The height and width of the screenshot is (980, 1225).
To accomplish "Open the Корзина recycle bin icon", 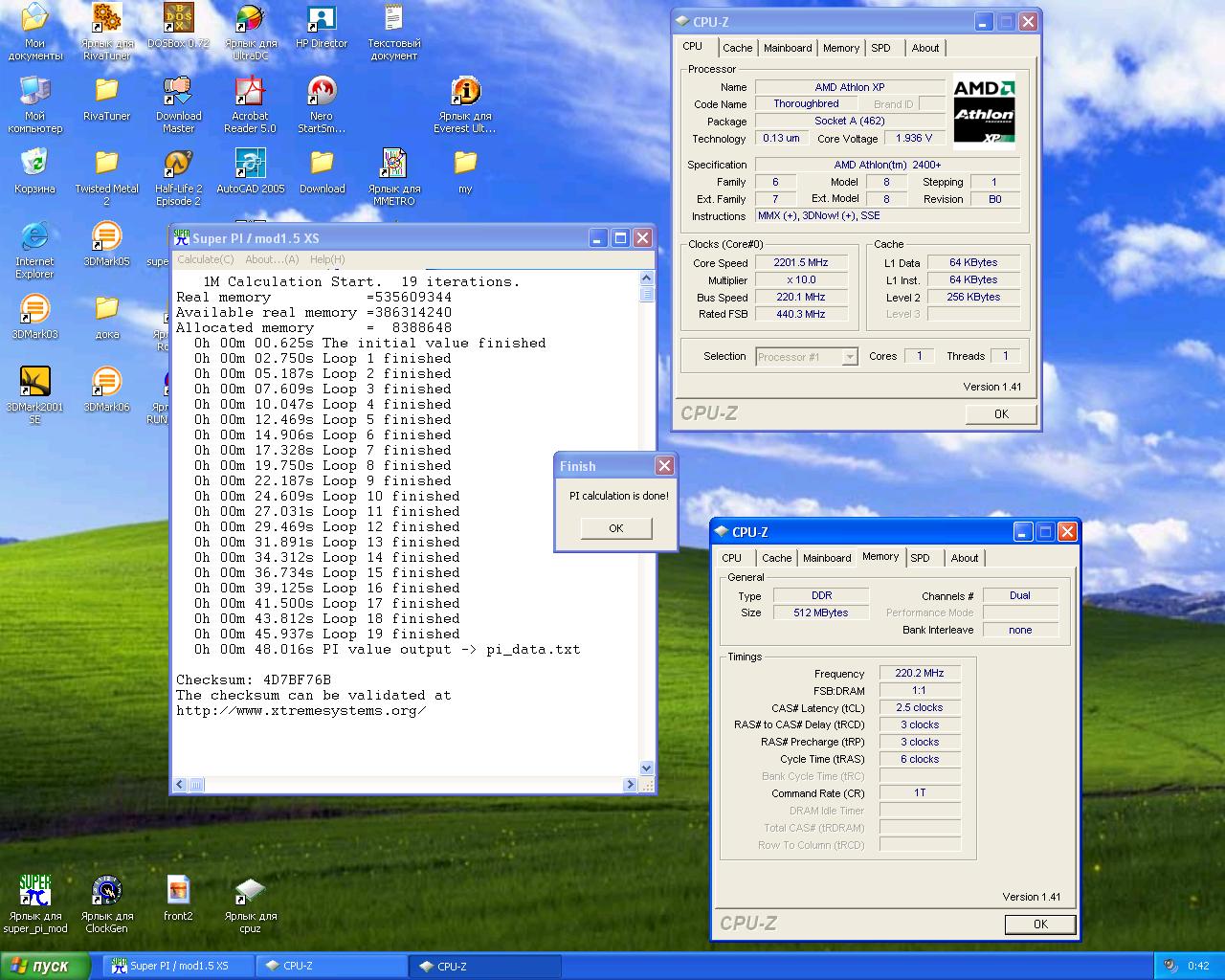I will (34, 163).
